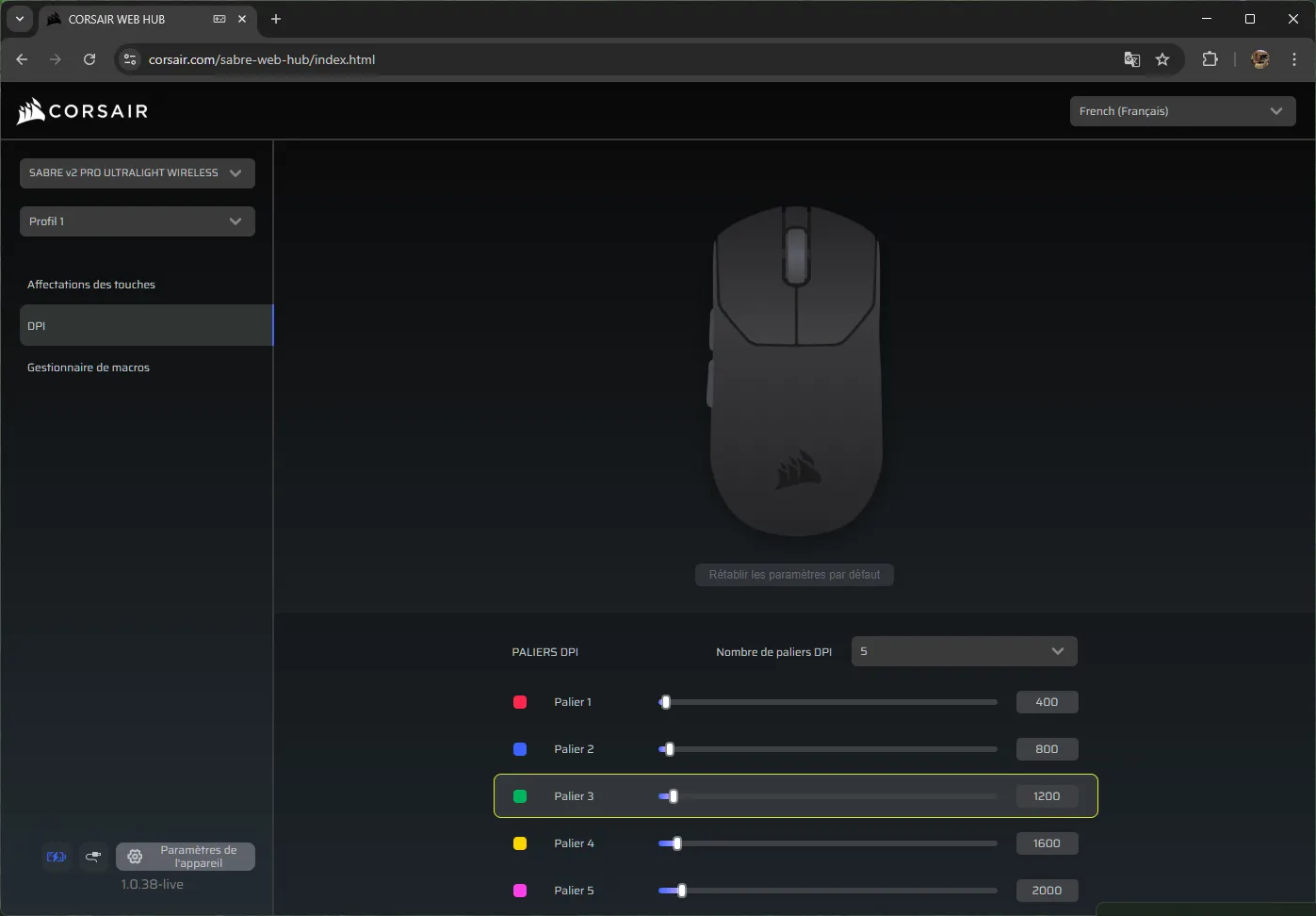Bookmark this page with the star icon

1162,59
